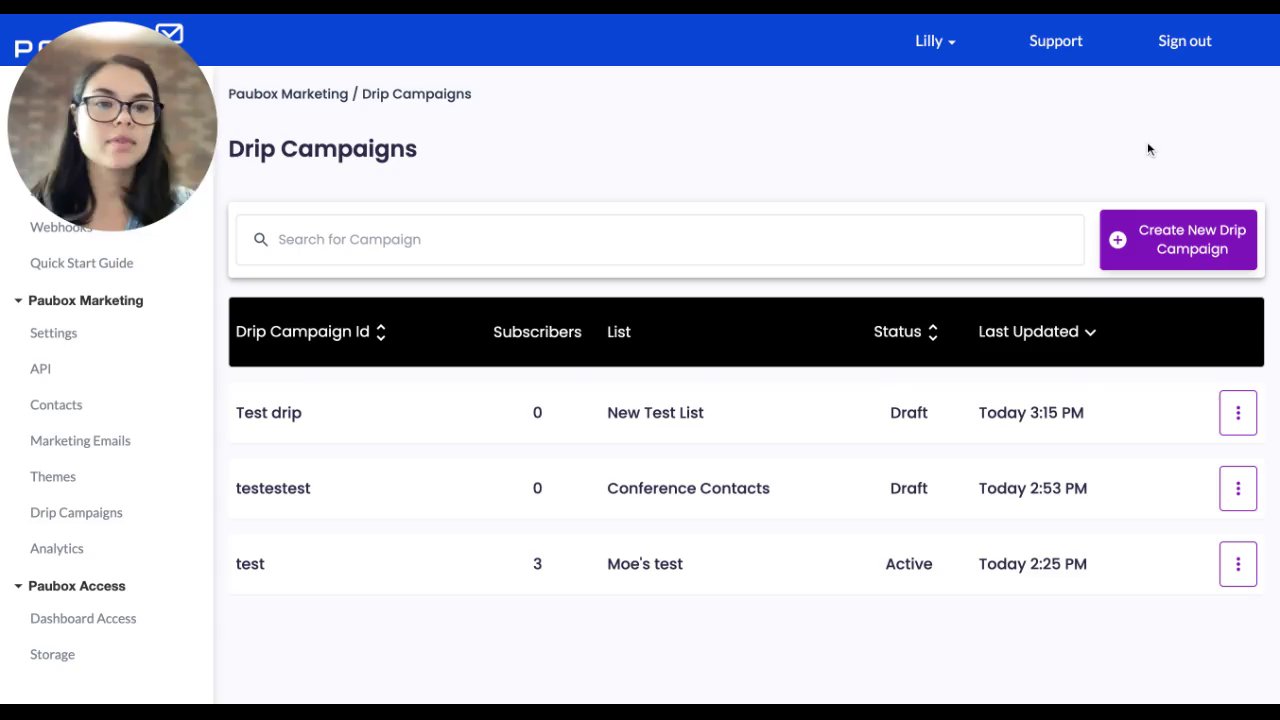Screen dimensions: 1280x720
Task: Open the testestest campaign
Action: tap(273, 489)
